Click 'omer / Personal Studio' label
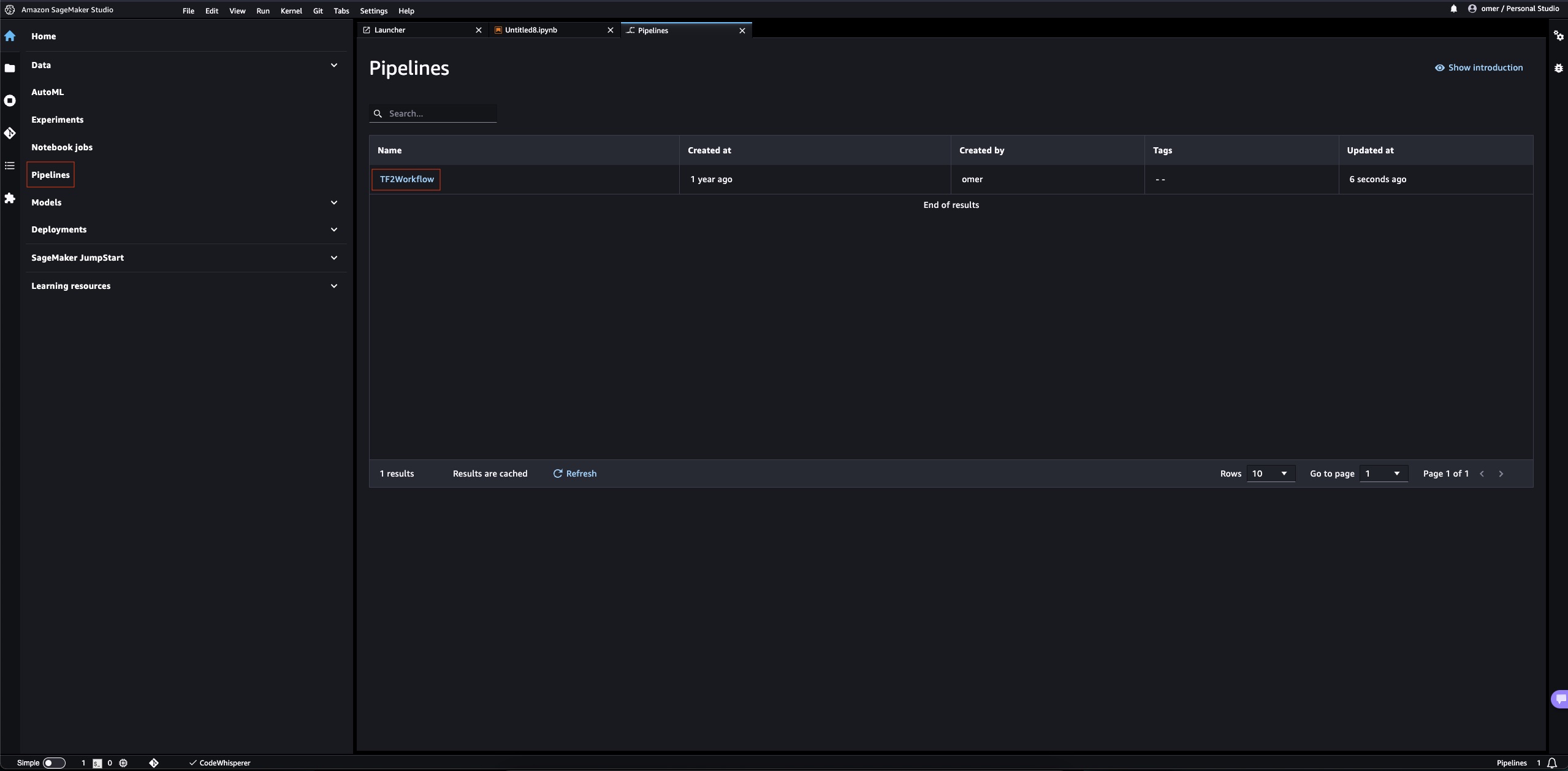This screenshot has height=771, width=1568. (1520, 9)
